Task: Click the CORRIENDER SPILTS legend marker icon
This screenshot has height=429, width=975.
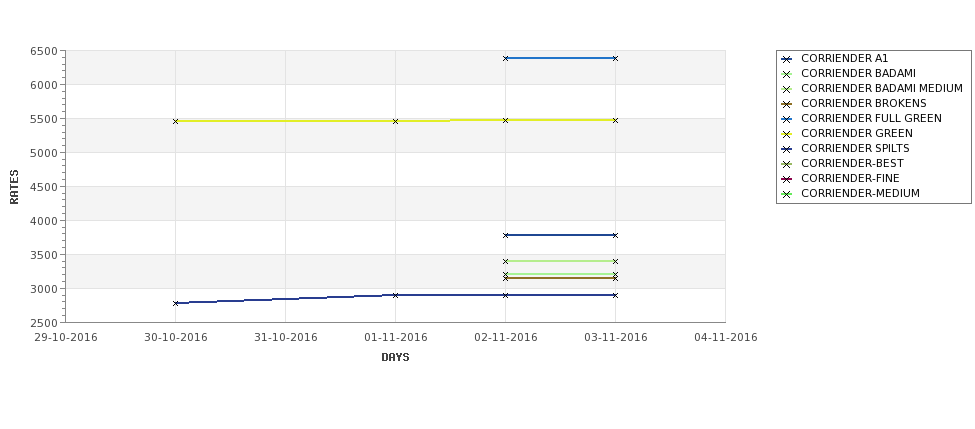Action: [x=787, y=149]
